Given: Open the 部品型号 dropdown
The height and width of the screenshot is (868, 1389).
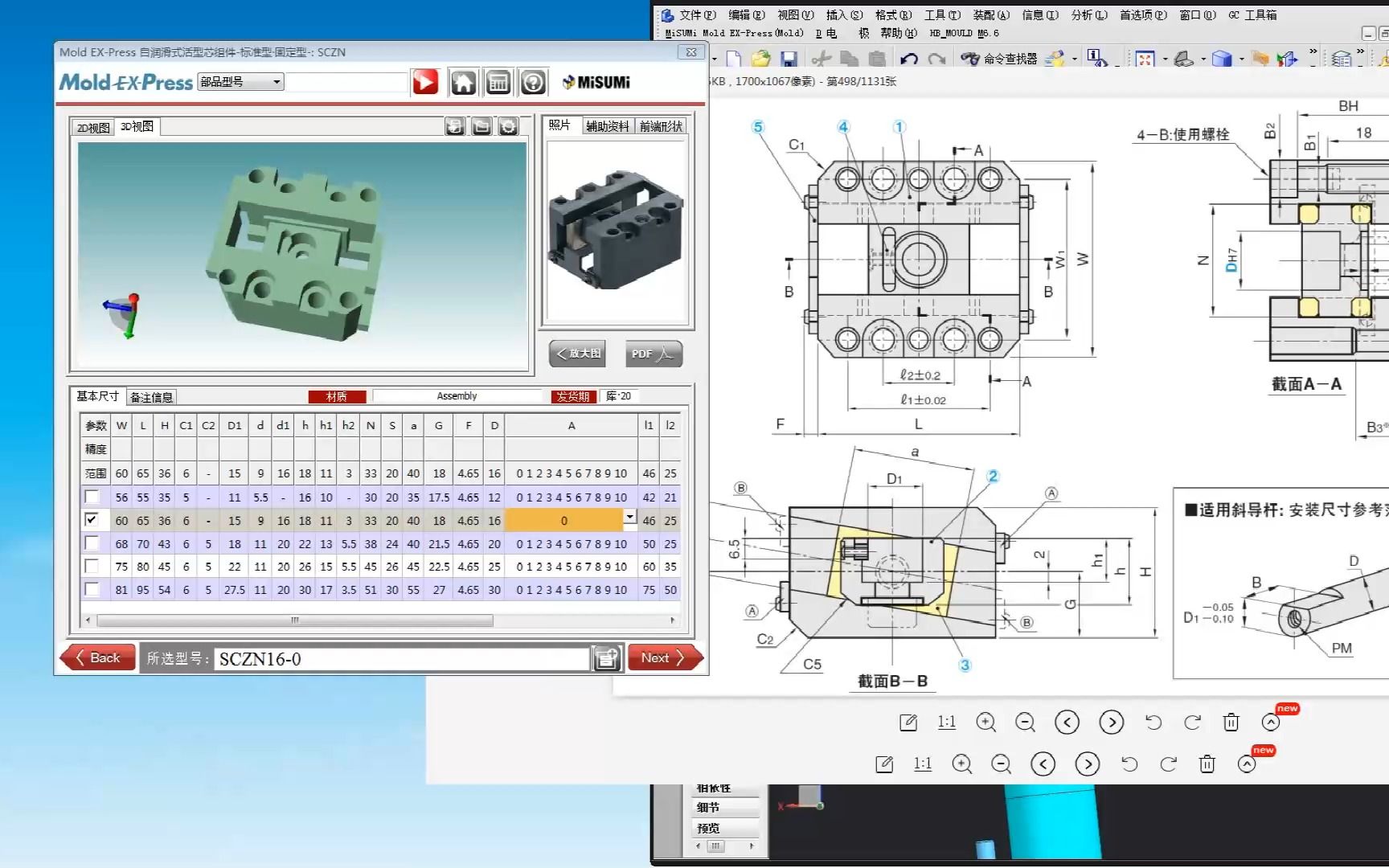Looking at the screenshot, I should pos(240,82).
